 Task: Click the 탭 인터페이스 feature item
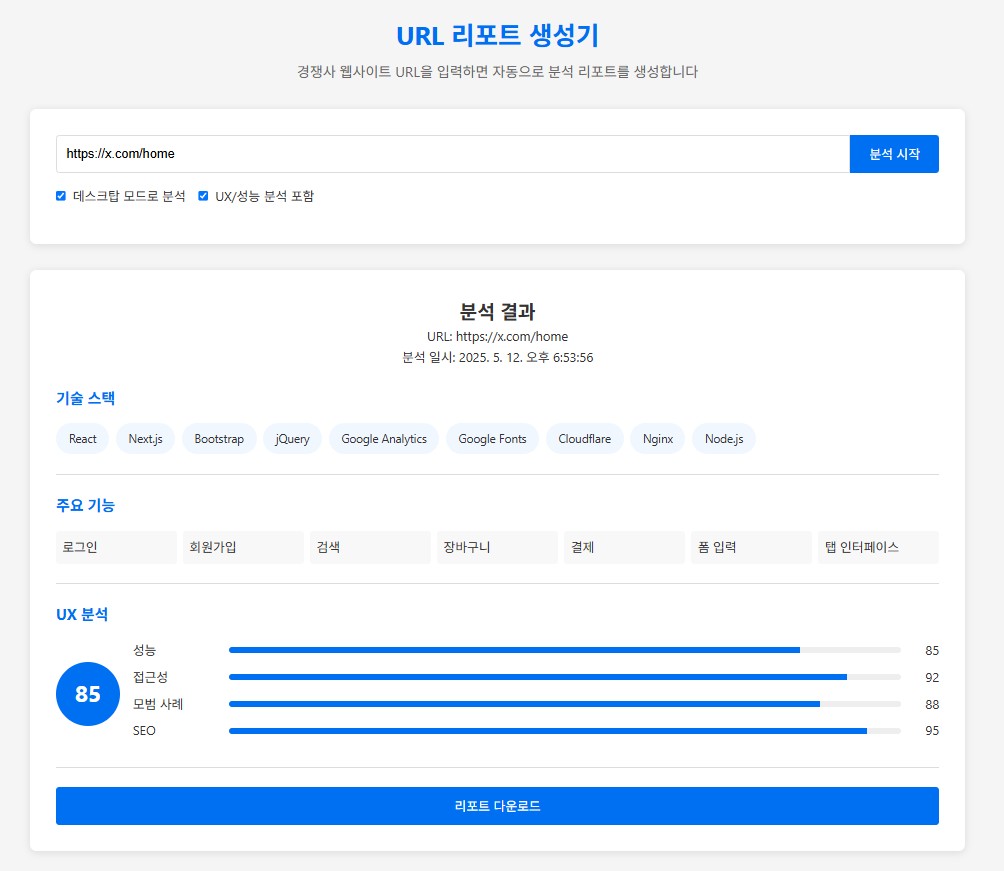point(877,547)
